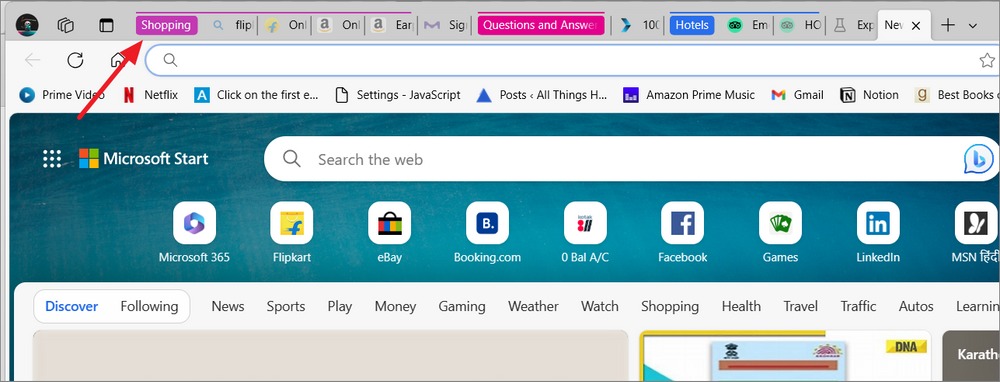
Task: Toggle vertical tabs icon
Action: 106,26
